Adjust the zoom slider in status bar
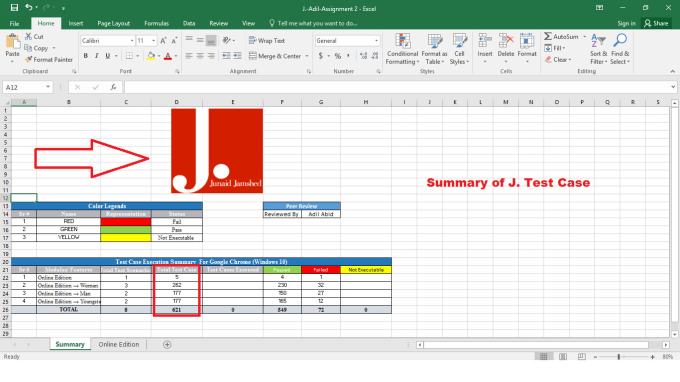680x382 pixels. pyautogui.click(x=619, y=356)
